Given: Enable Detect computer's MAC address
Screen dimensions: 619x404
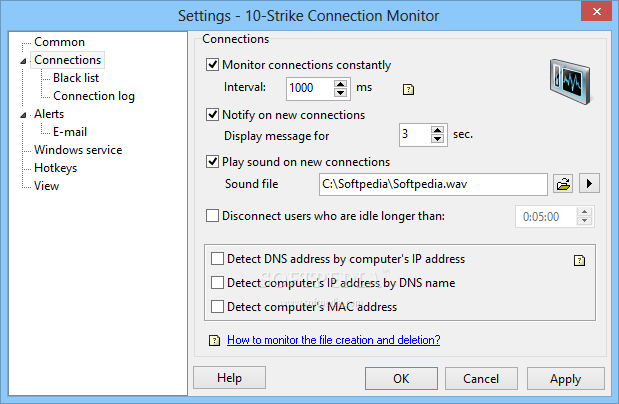Looking at the screenshot, I should 218,306.
